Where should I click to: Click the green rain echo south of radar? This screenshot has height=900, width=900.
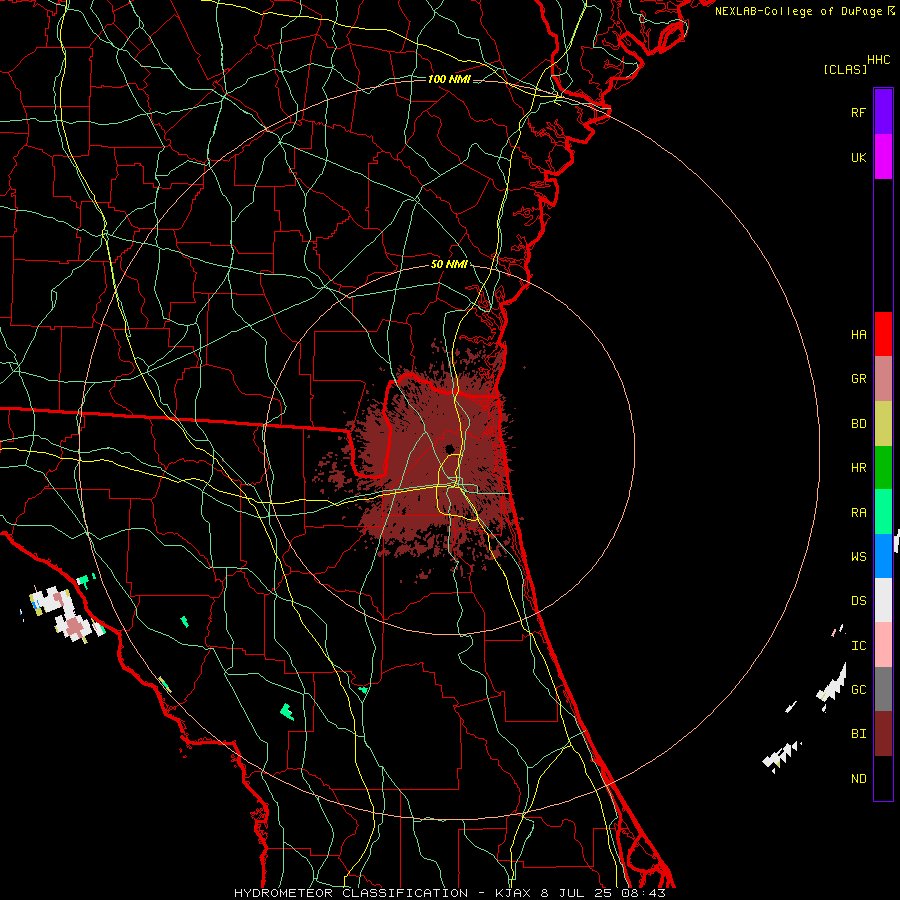[287, 712]
